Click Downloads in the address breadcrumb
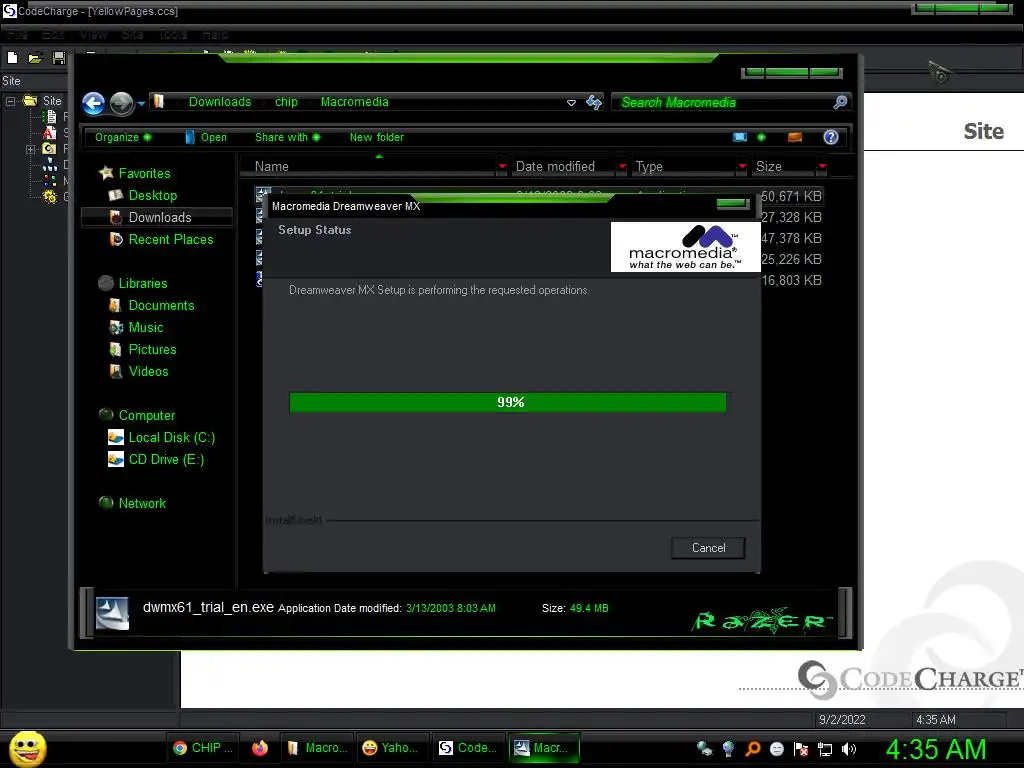This screenshot has width=1024, height=768. click(x=219, y=102)
